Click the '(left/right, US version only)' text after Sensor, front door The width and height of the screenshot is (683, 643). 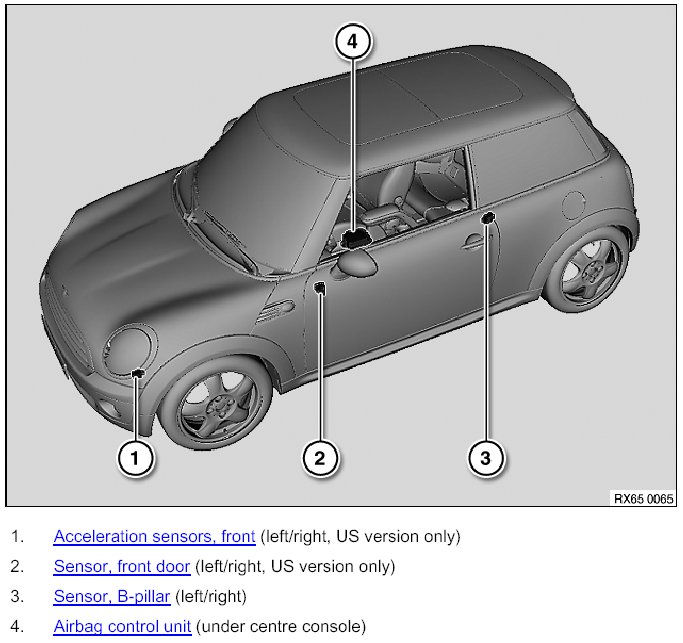pos(295,566)
